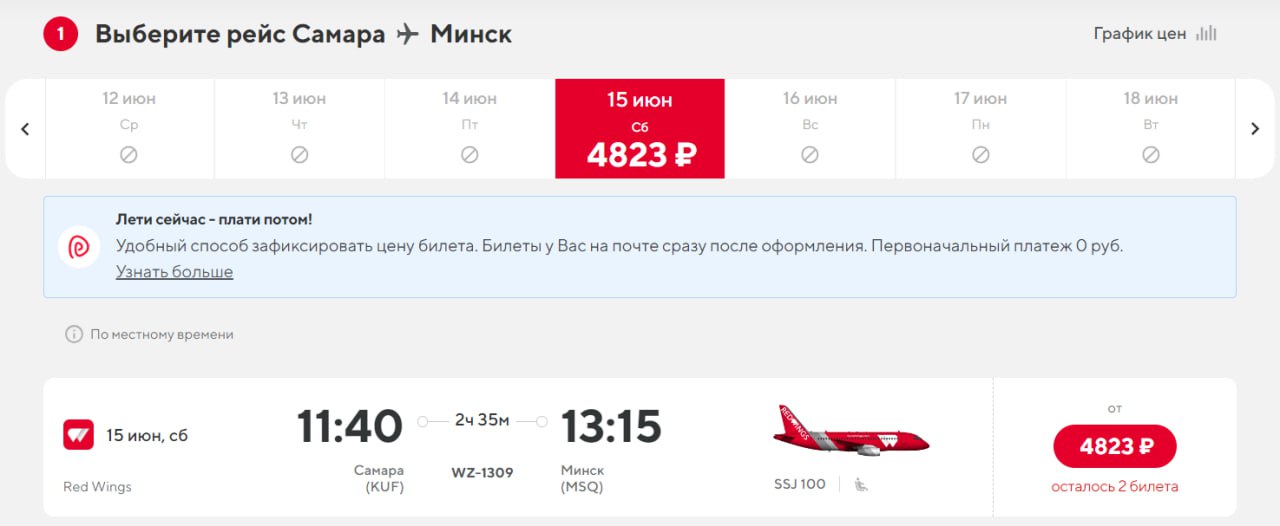Show earlier dates with left arrow
This screenshot has height=526, width=1280.
coord(26,129)
